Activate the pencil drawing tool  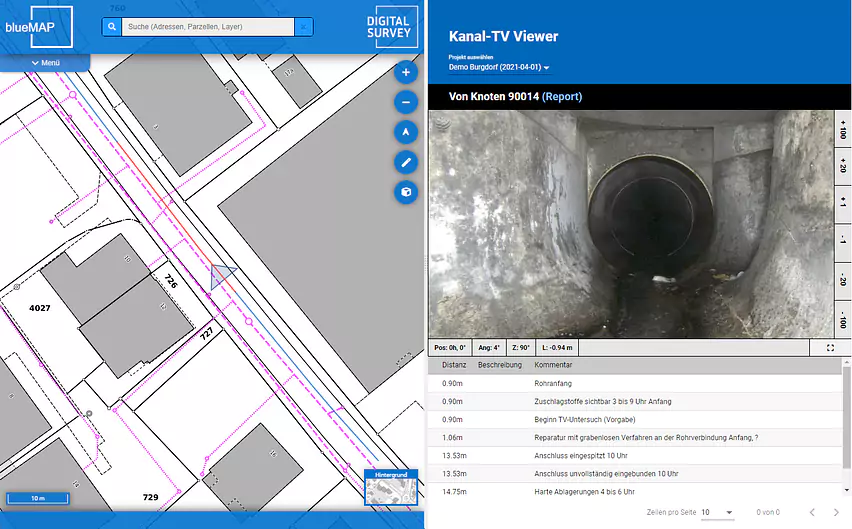tap(406, 162)
